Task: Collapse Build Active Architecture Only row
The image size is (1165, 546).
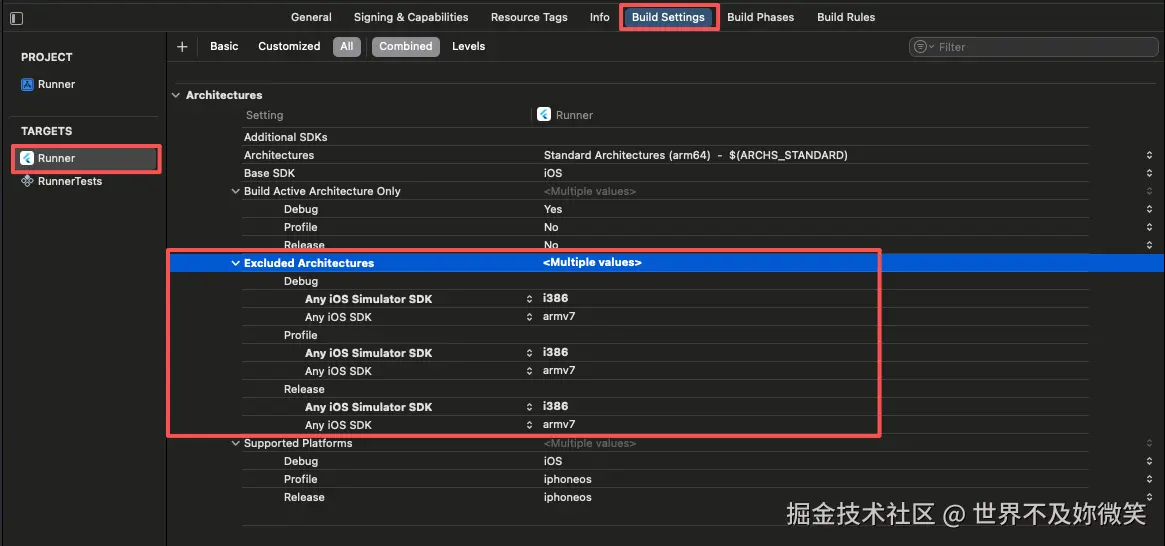Action: coord(236,191)
